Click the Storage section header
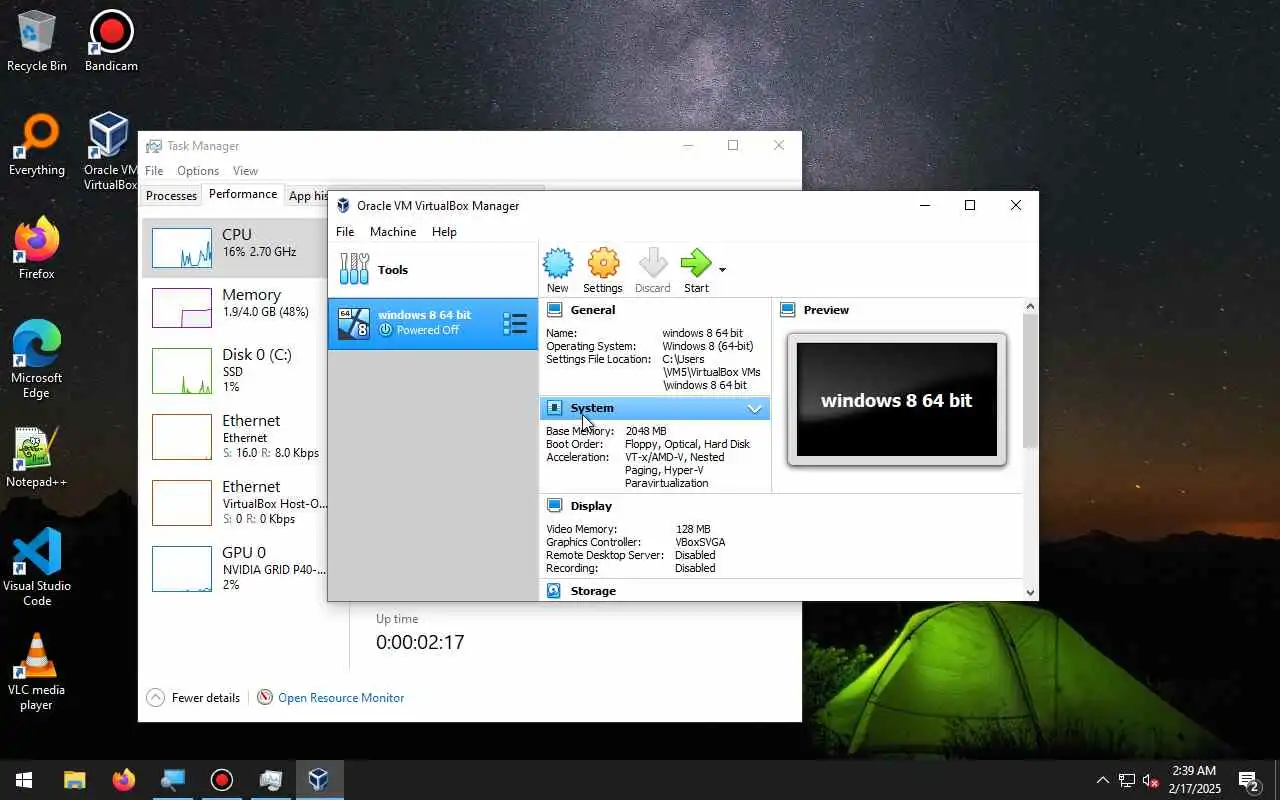The width and height of the screenshot is (1280, 800). click(593, 591)
